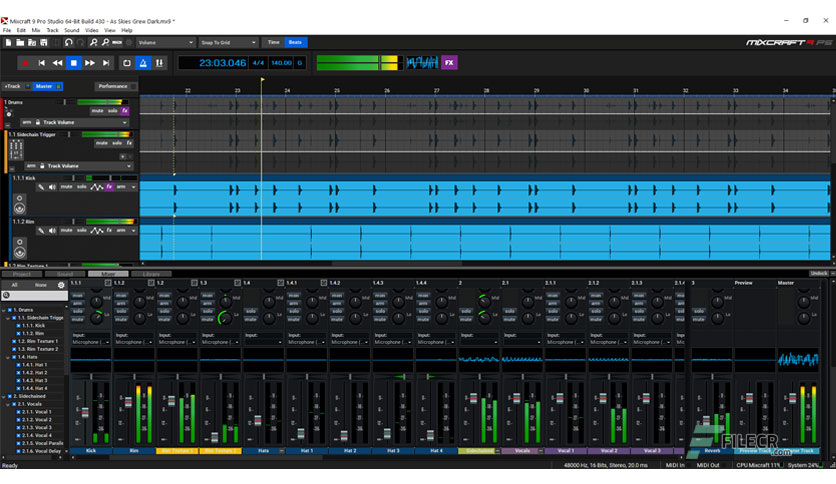This screenshot has height=484, width=836.
Task: Open the File menu
Action: pyautogui.click(x=6, y=30)
